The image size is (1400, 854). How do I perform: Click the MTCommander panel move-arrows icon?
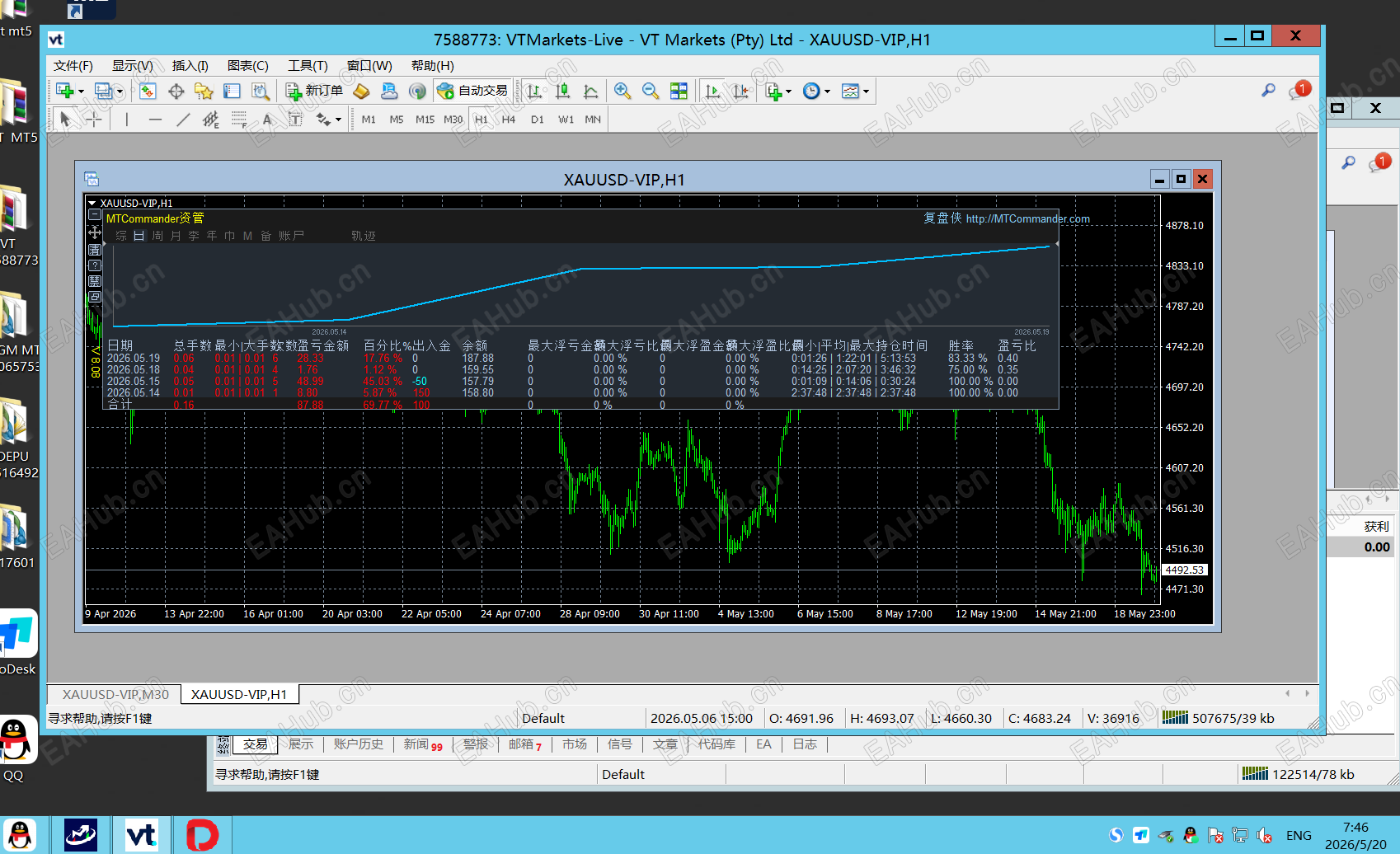coord(95,232)
